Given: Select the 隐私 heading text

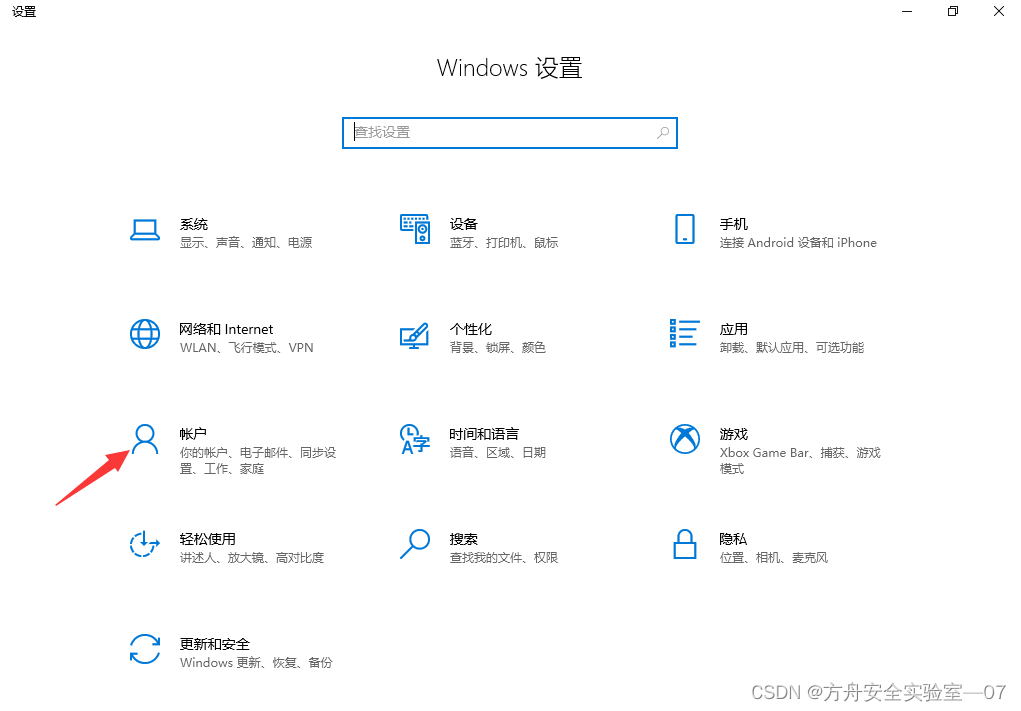Looking at the screenshot, I should pyautogui.click(x=733, y=539).
